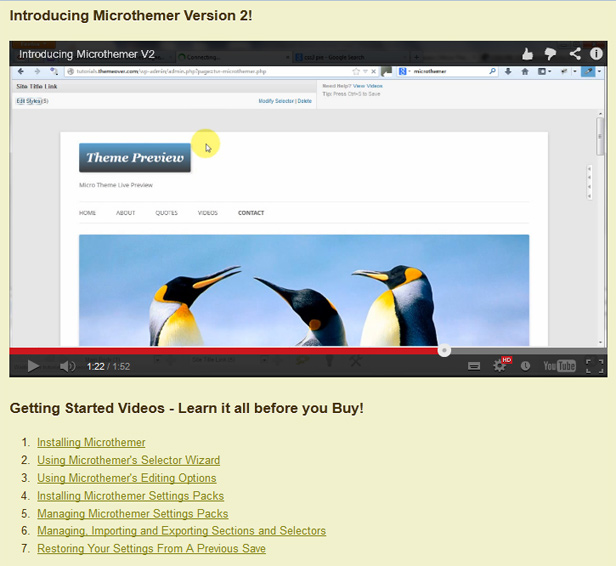Click the video title Introducing Microthemer V2
The width and height of the screenshot is (616, 566).
pos(87,54)
